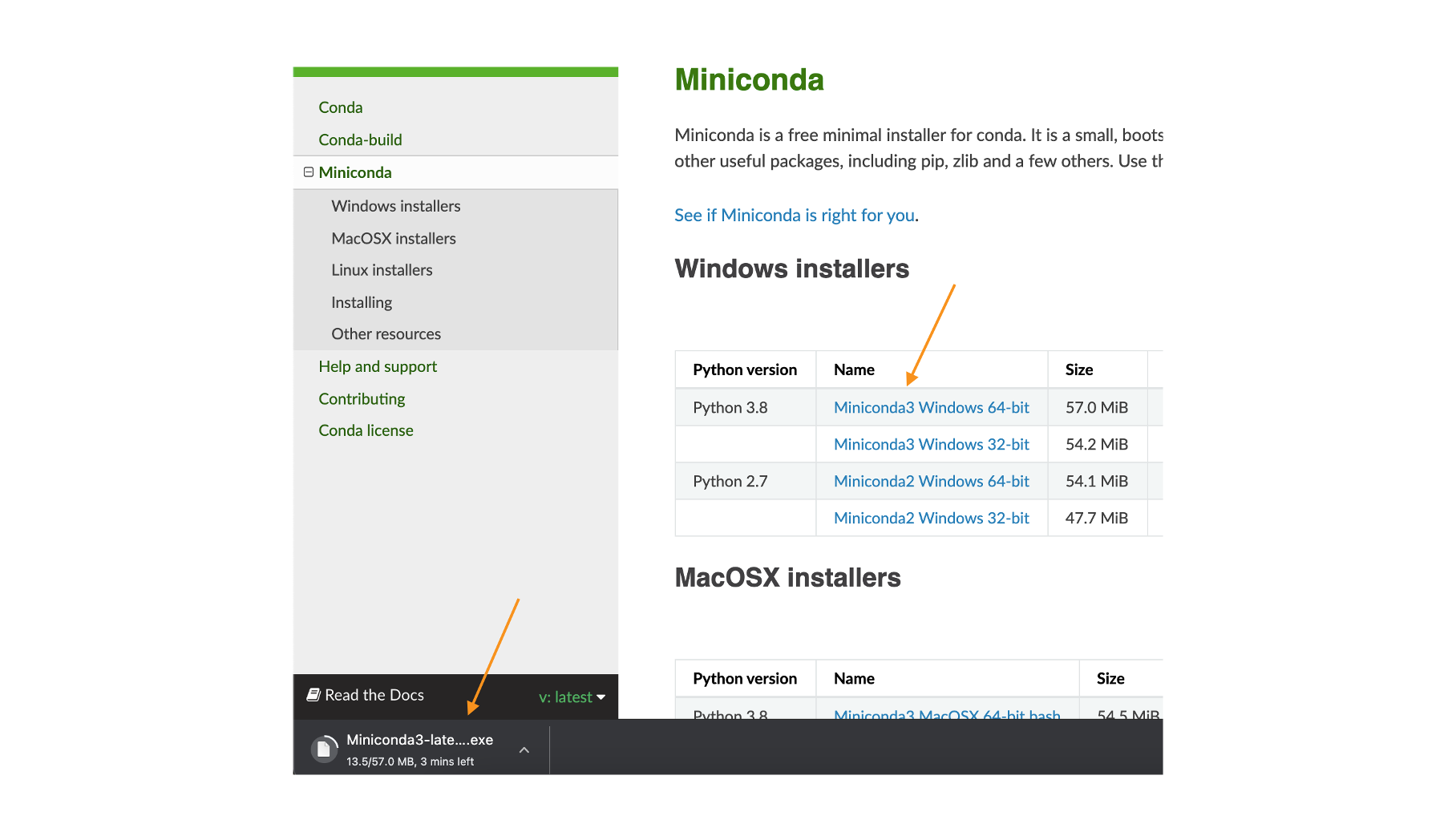Download Miniconda3 Windows 64-bit installer

click(x=931, y=407)
